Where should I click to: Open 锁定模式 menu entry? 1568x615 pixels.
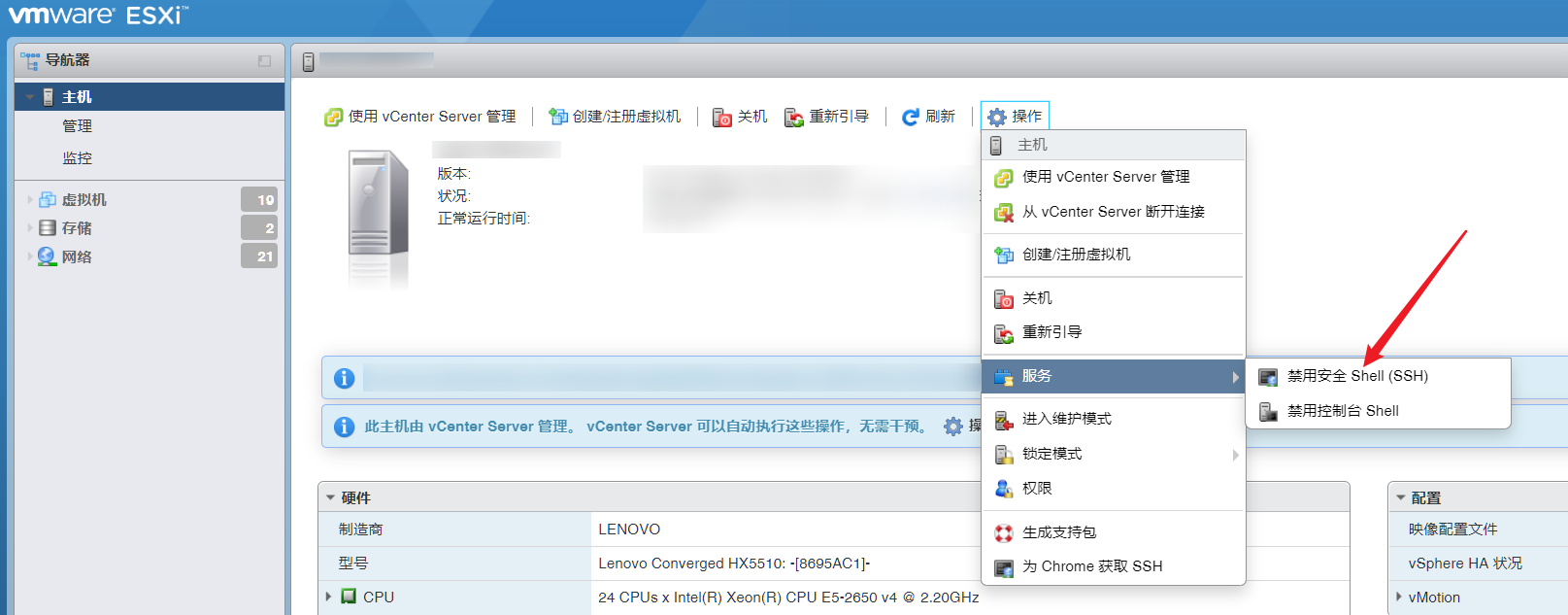pyautogui.click(x=1114, y=454)
